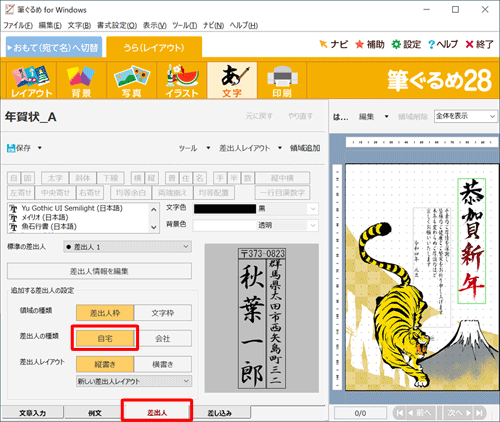Open 編集(E) menu in menu bar

coord(50,25)
